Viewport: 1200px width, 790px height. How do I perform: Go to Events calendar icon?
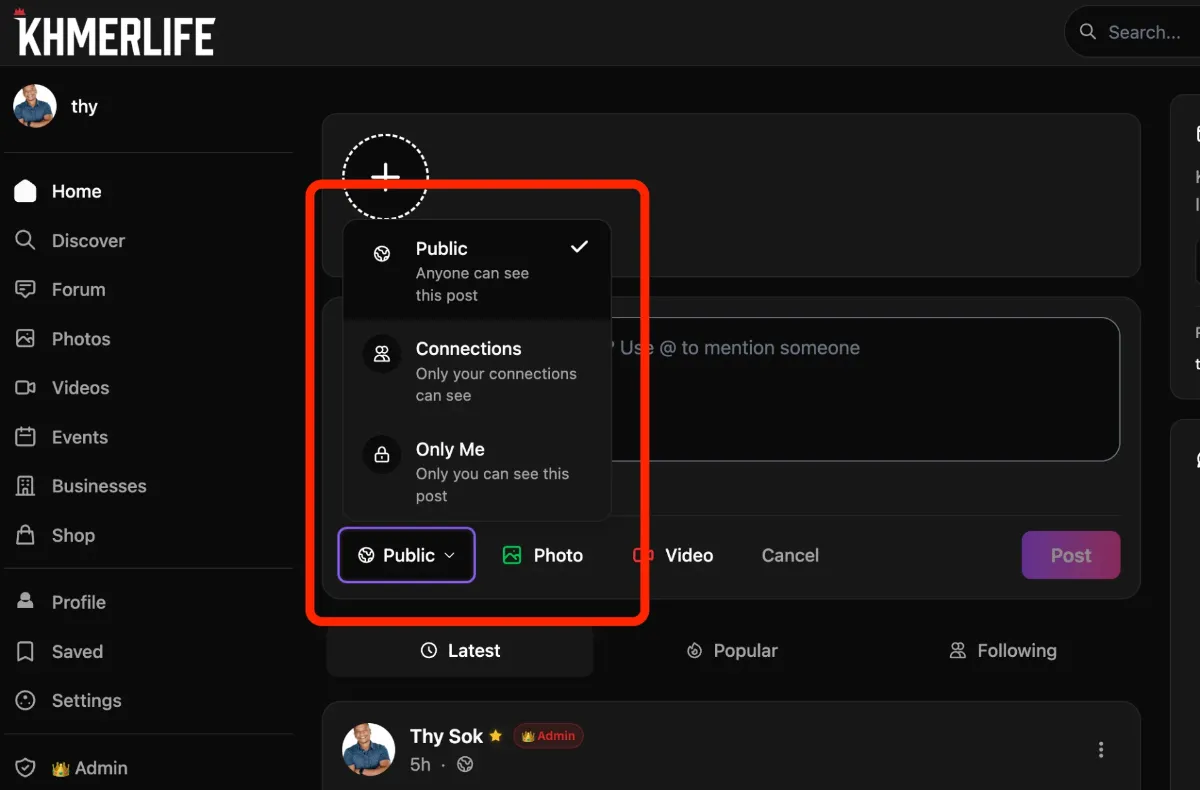26,437
